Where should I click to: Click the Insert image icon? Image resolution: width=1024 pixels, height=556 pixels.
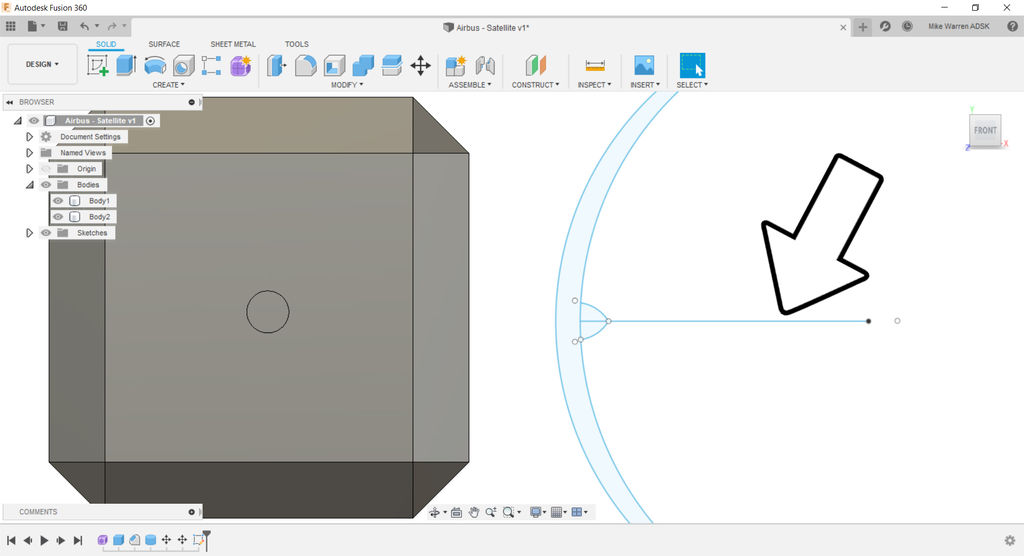[x=645, y=65]
